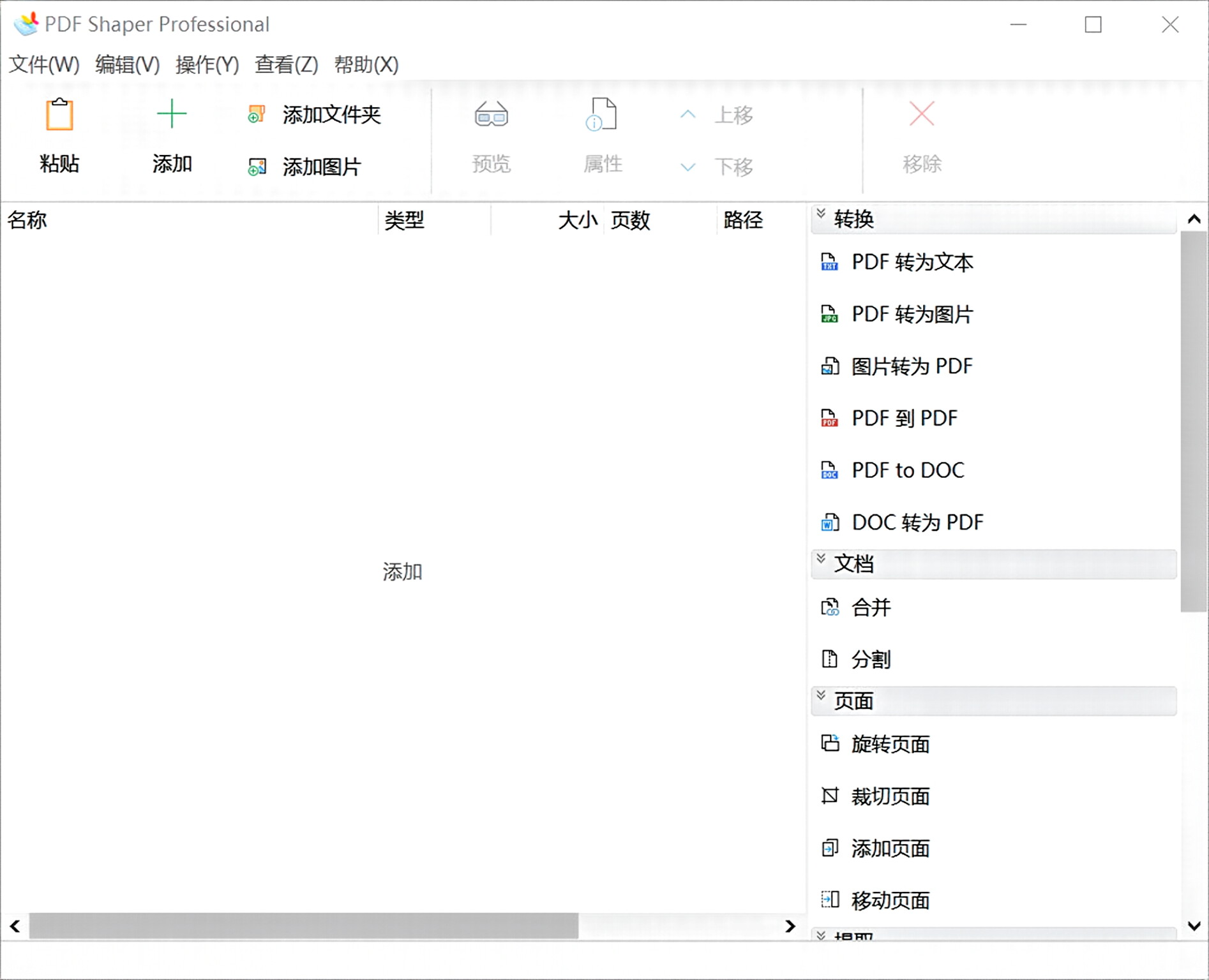Image resolution: width=1209 pixels, height=980 pixels.
Task: Click the Move Pages (移动页面) icon
Action: click(x=829, y=900)
